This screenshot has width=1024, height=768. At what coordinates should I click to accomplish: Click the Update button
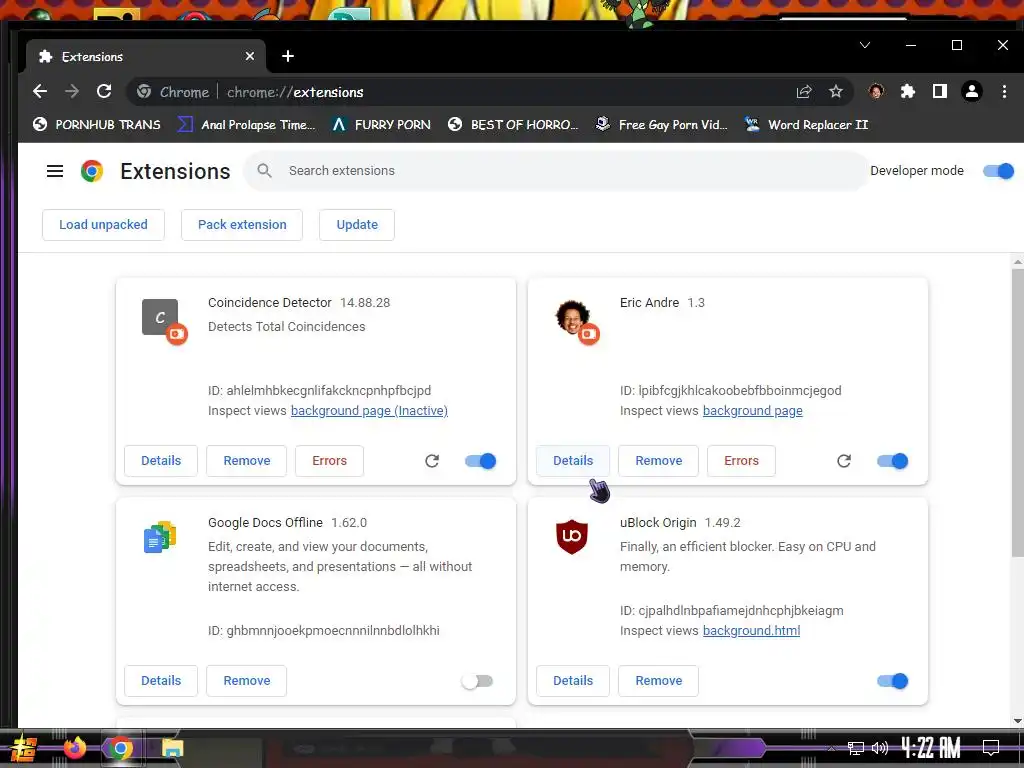tap(357, 225)
